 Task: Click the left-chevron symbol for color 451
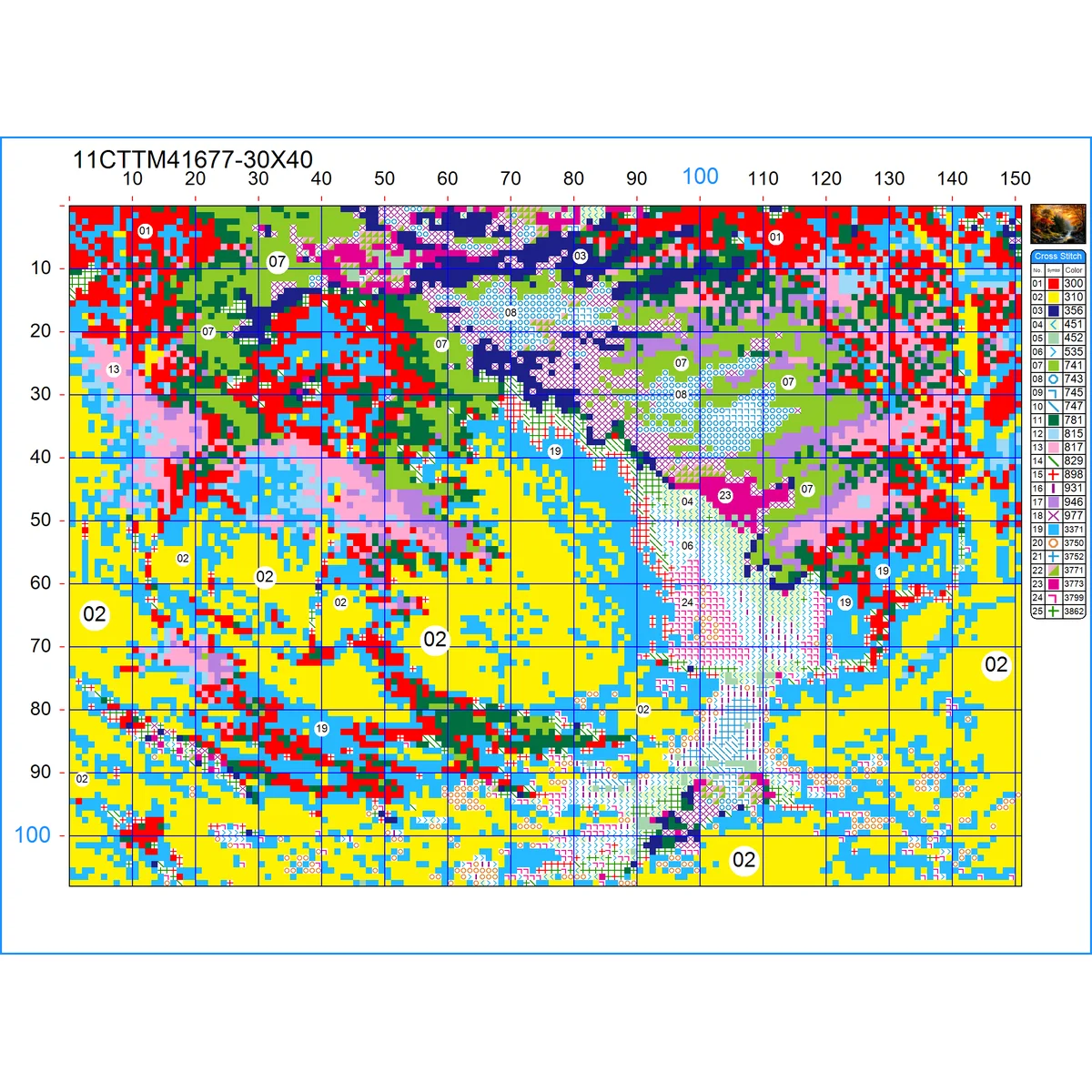[x=1053, y=325]
